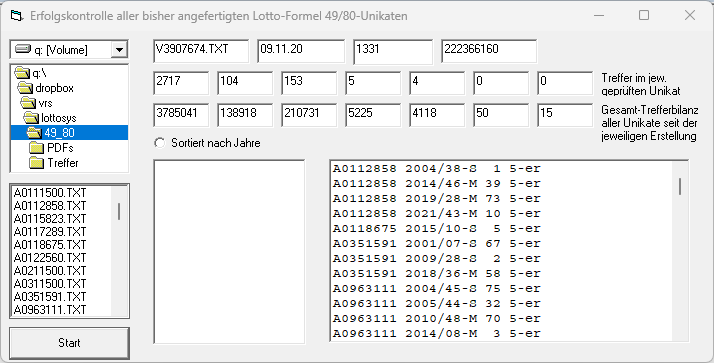Open the PDFs folder
Screen dimensions: 714x363
click(x=69, y=148)
